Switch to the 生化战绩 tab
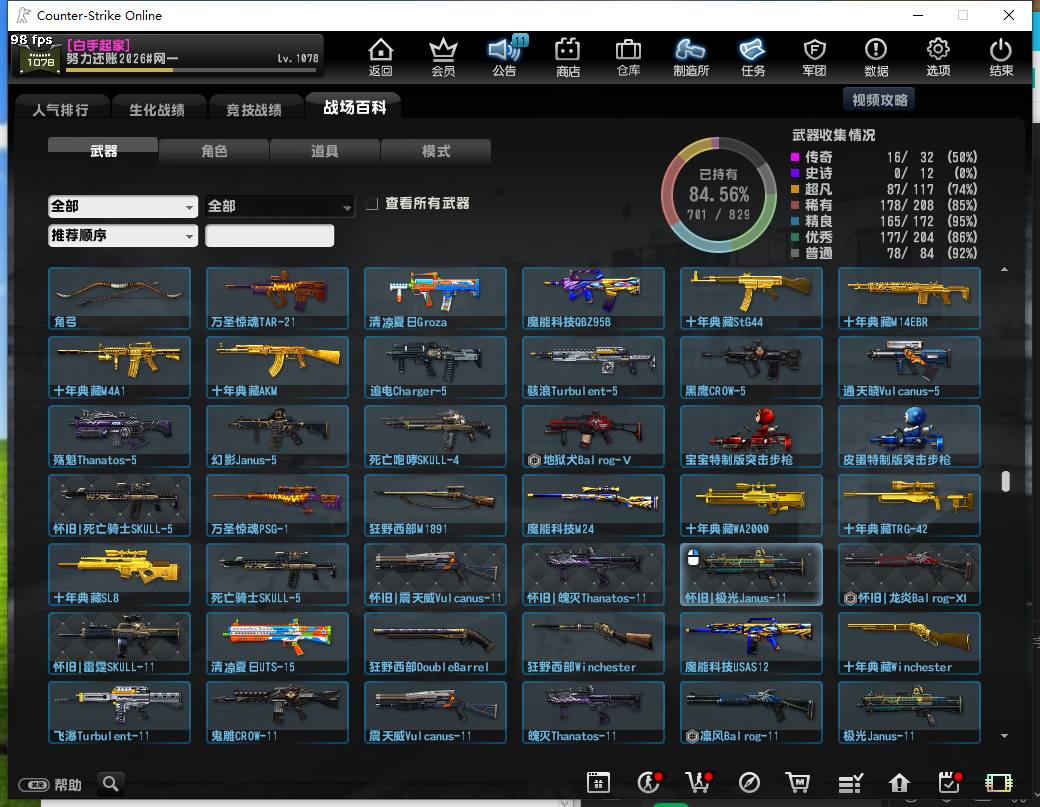This screenshot has height=807, width=1040. pos(157,109)
